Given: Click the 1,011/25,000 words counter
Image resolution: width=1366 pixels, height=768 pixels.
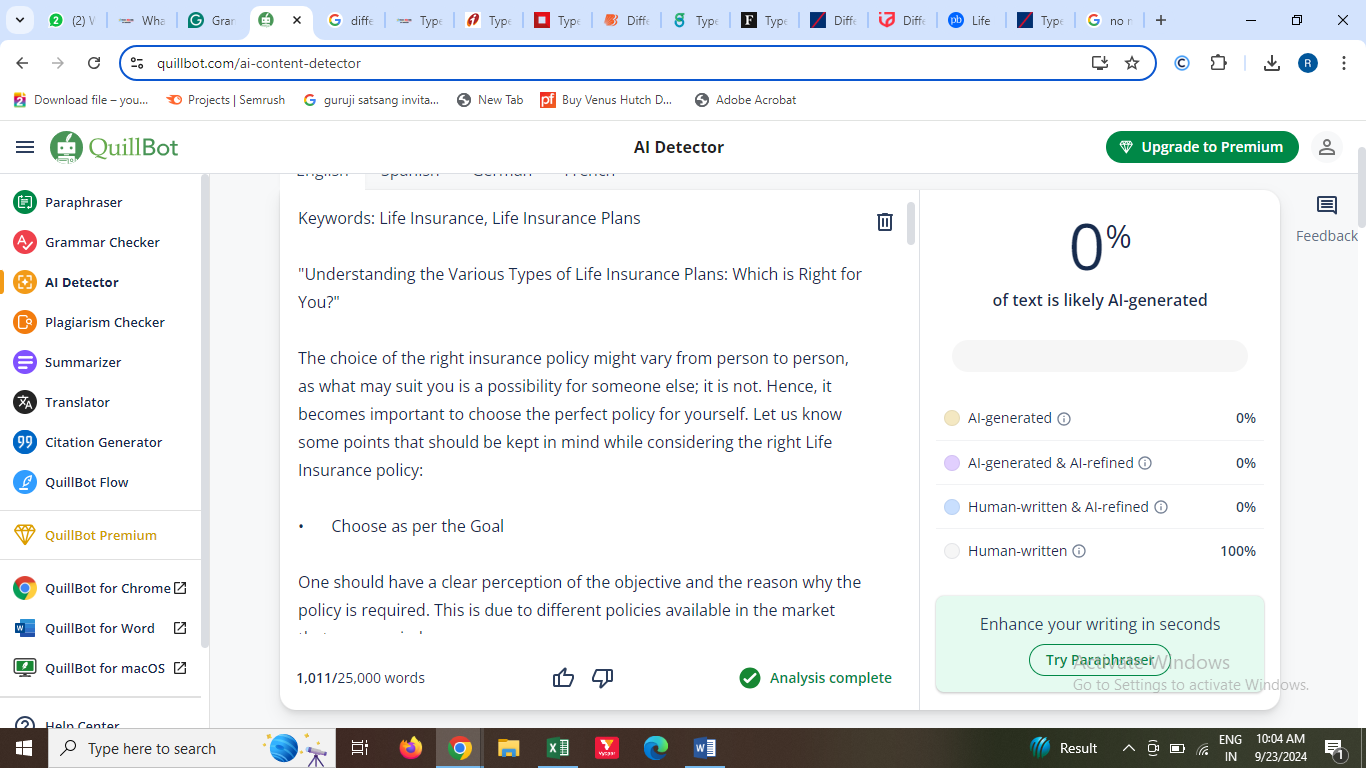Looking at the screenshot, I should 360,678.
